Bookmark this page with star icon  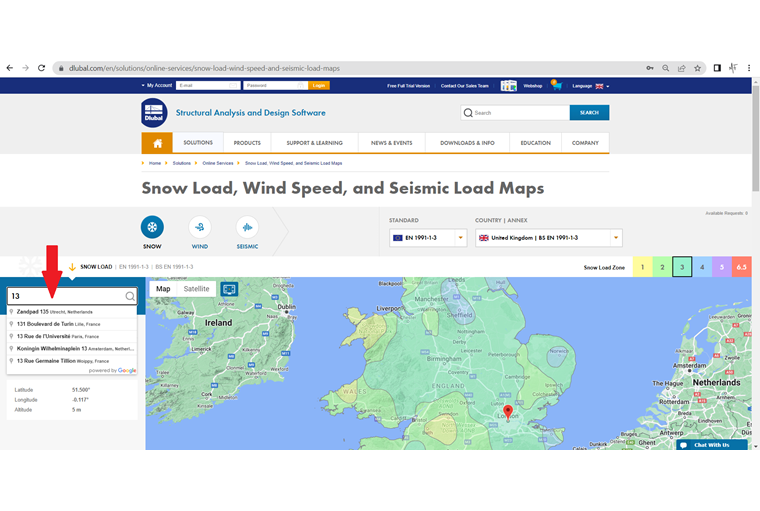click(697, 68)
